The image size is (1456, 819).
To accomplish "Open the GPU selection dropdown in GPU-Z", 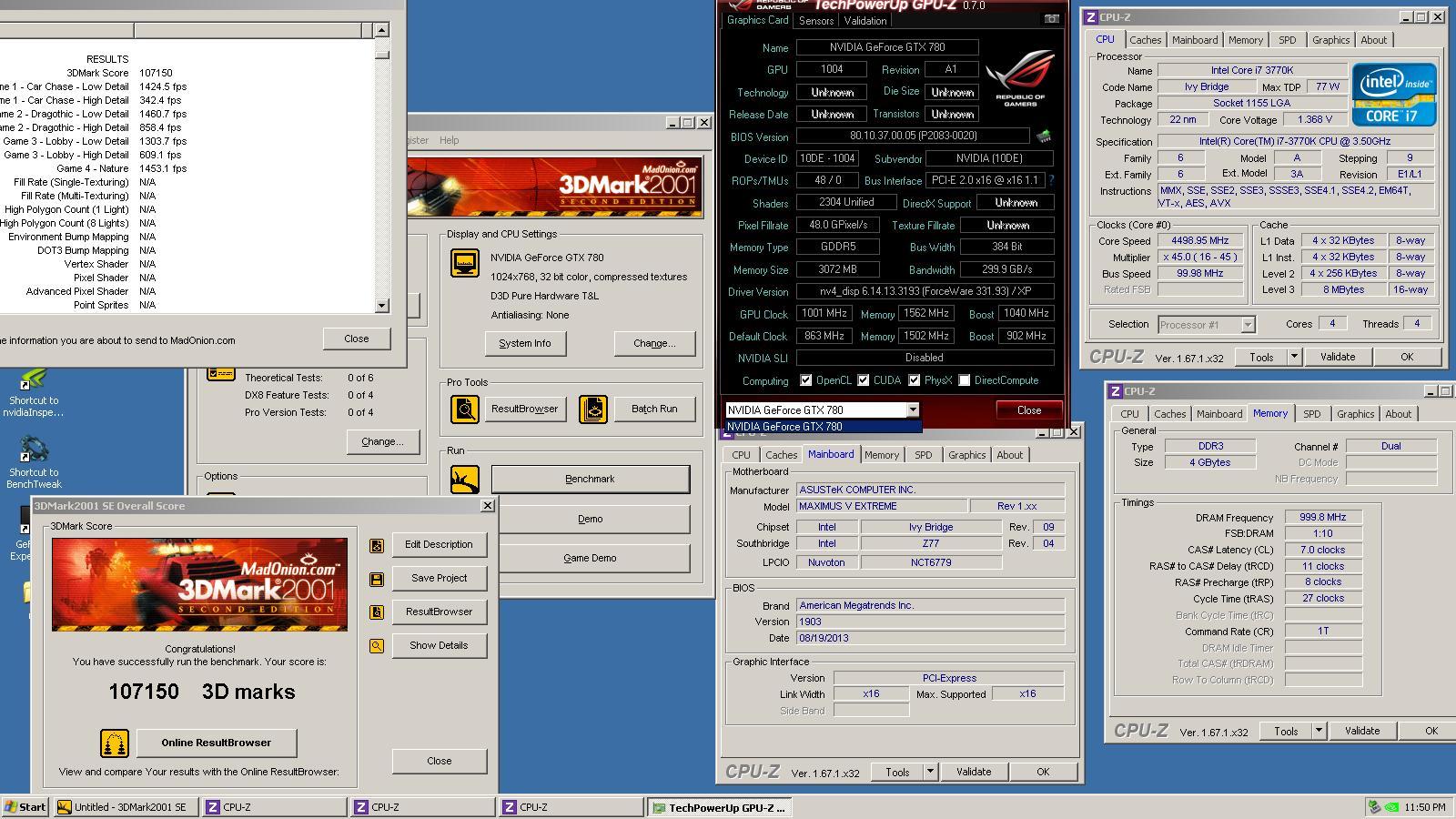I will pos(913,410).
